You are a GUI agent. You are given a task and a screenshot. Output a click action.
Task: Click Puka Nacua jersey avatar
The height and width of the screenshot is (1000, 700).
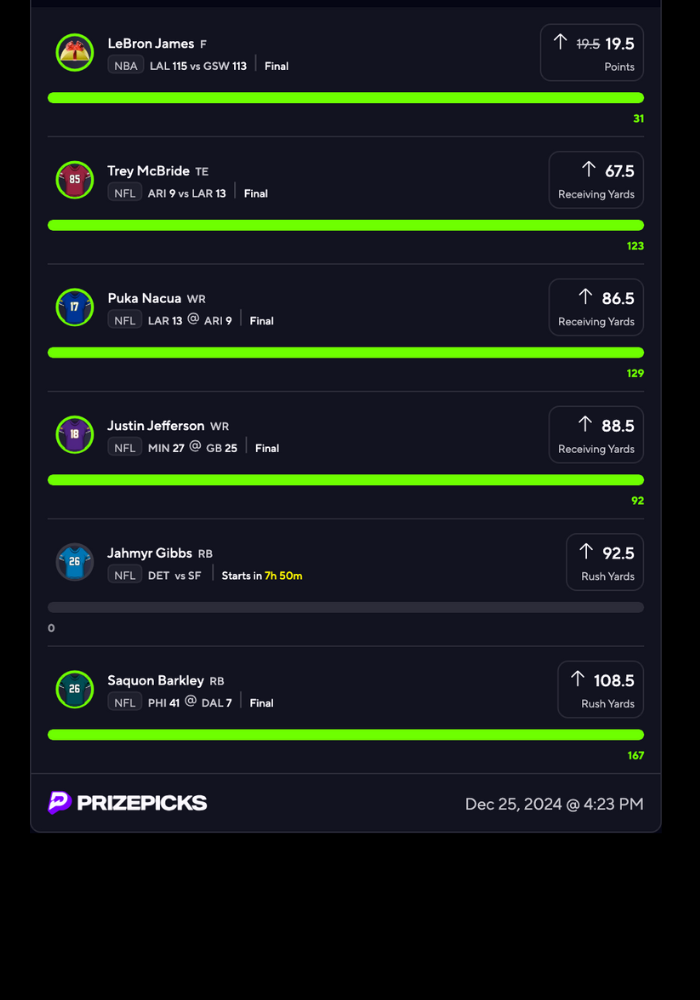point(75,307)
